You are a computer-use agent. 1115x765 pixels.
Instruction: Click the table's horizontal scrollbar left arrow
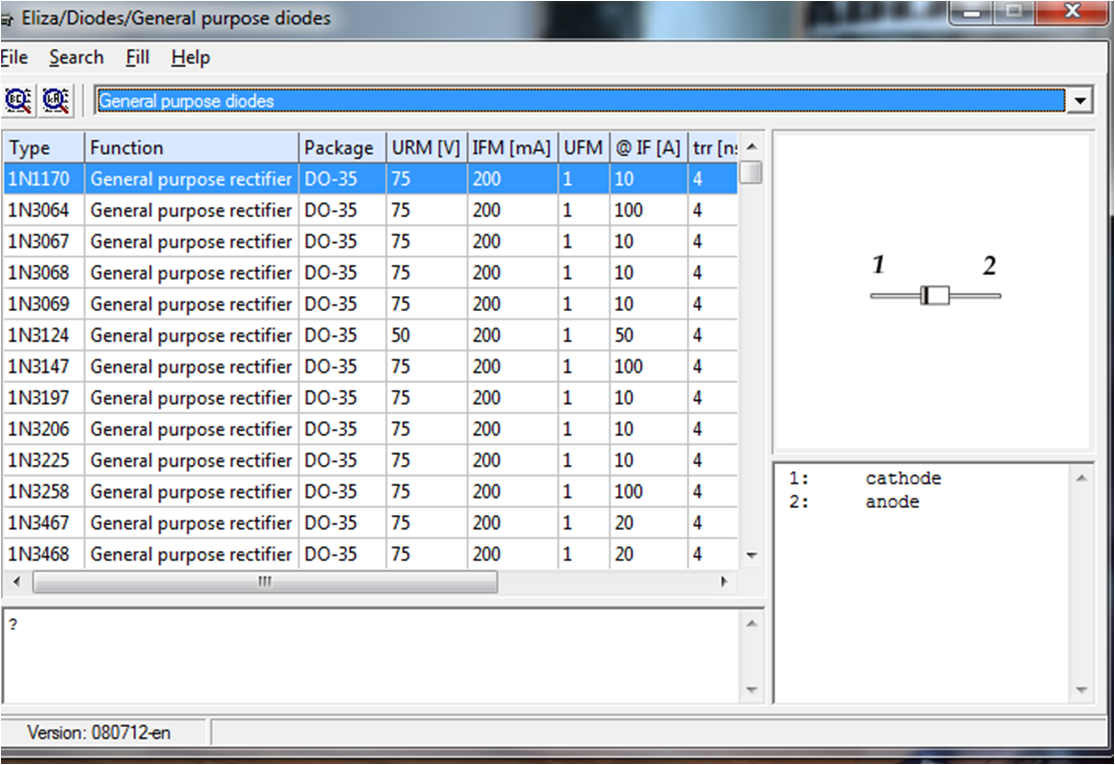[x=17, y=582]
